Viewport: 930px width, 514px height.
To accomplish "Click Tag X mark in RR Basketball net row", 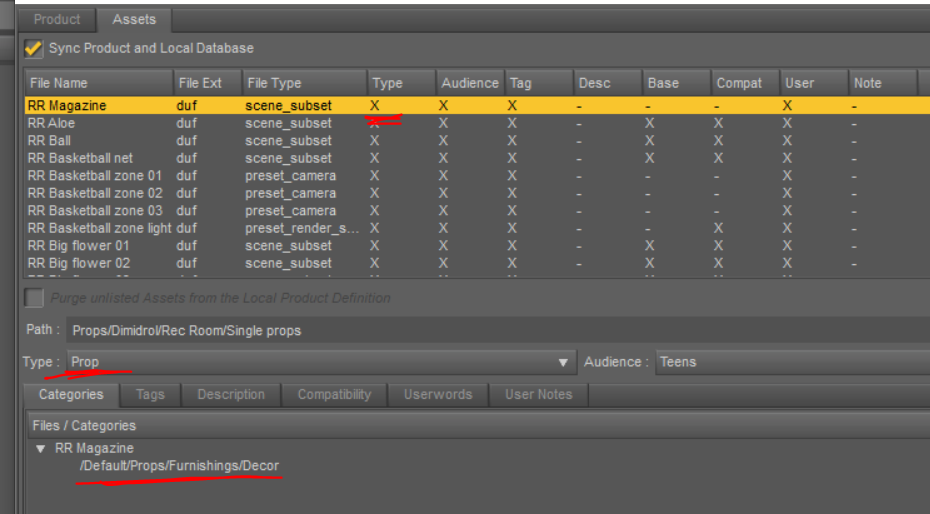I will [512, 158].
